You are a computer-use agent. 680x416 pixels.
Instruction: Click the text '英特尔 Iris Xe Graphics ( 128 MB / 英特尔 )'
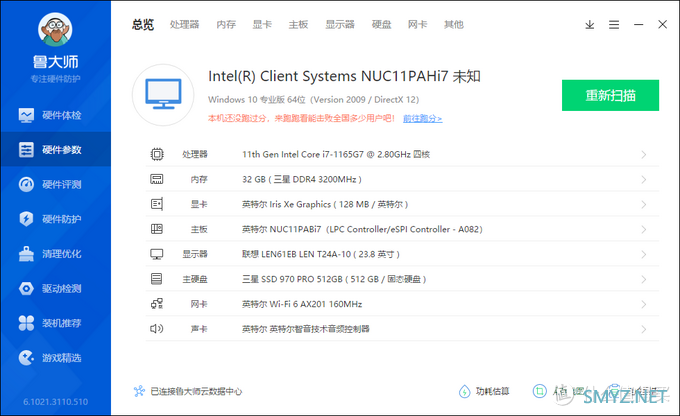click(x=325, y=204)
